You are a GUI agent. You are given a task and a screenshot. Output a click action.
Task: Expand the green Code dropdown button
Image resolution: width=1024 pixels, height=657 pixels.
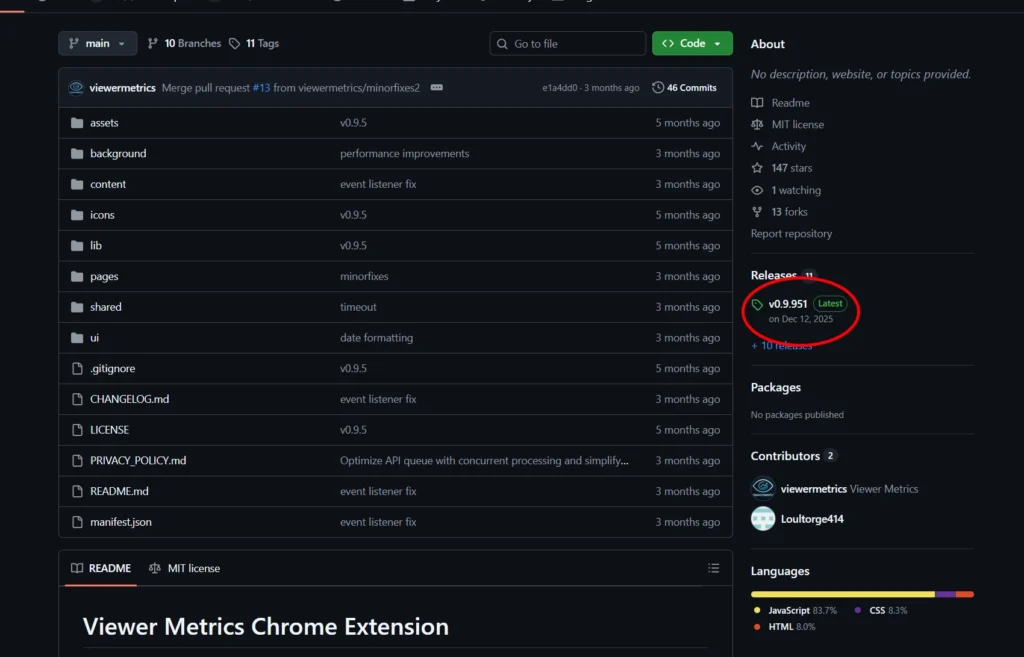(x=692, y=44)
